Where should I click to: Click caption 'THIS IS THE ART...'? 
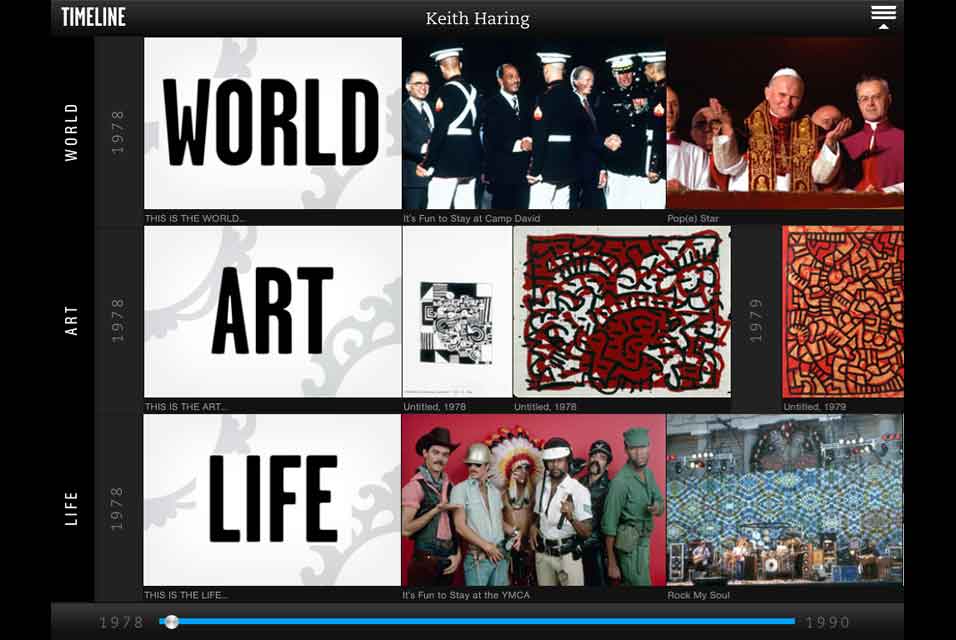(186, 407)
